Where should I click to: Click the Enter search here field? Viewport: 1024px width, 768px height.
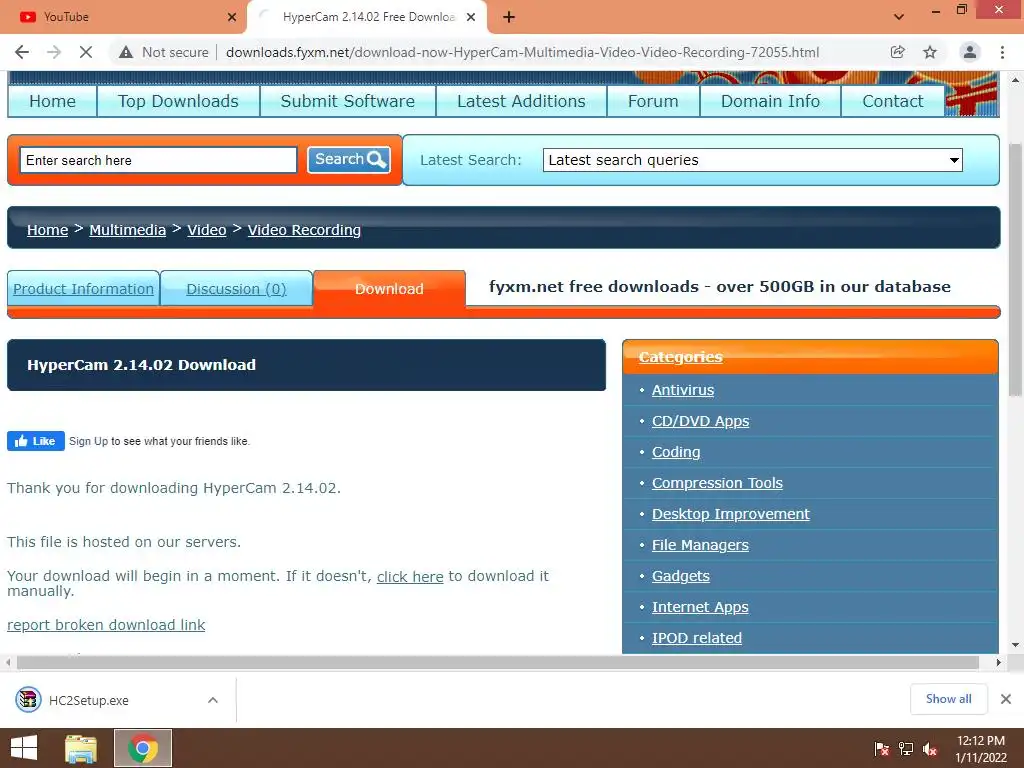click(x=159, y=160)
